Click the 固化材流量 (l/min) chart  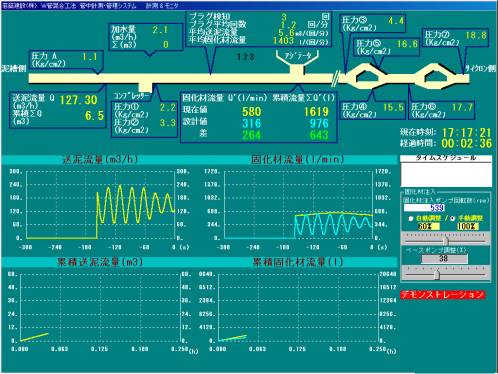click(298, 209)
